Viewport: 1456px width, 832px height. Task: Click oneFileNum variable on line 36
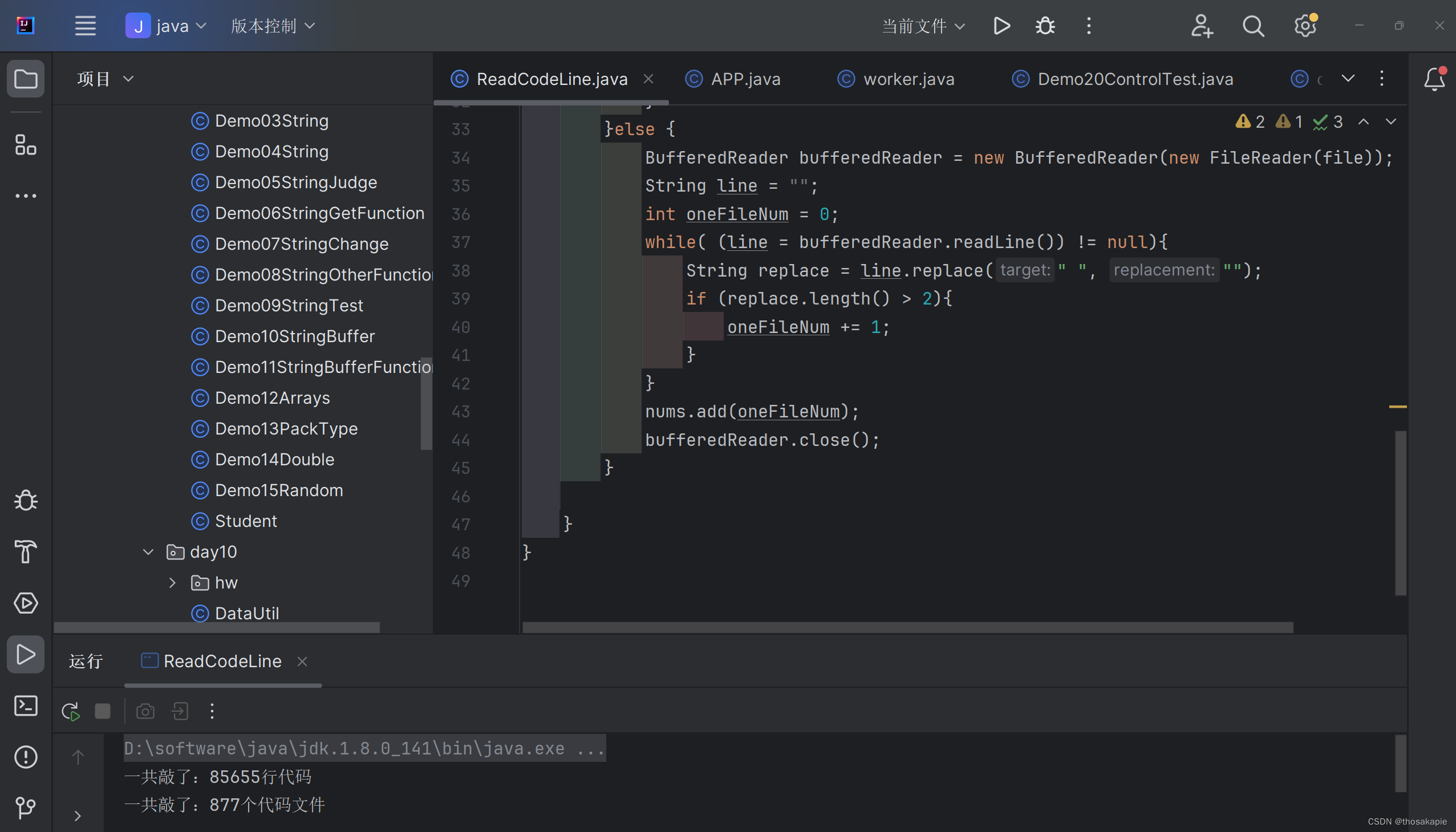click(737, 214)
